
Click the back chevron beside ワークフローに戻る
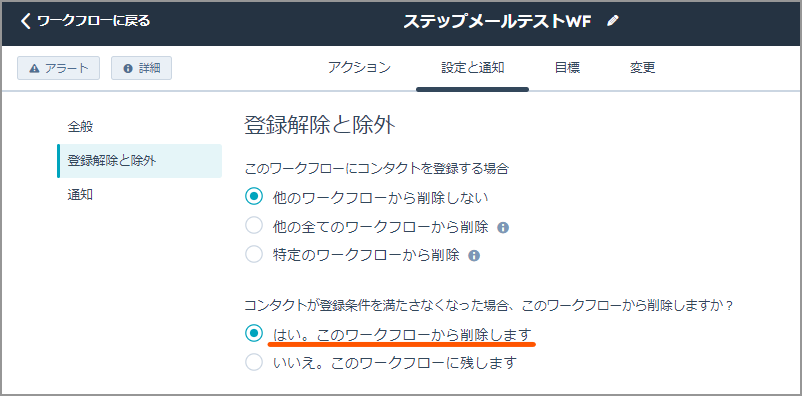click(26, 21)
